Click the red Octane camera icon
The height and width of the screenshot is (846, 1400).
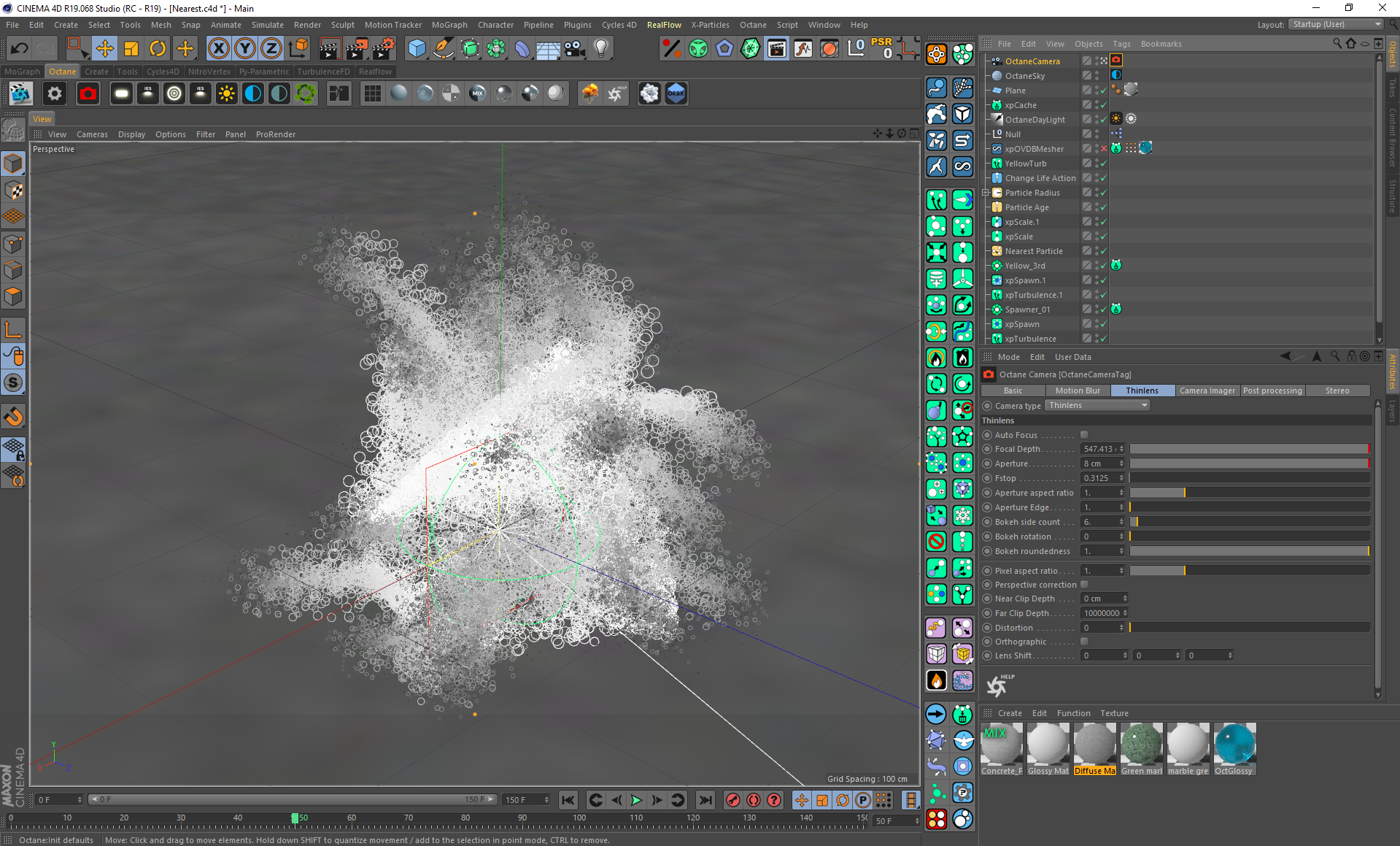(88, 93)
